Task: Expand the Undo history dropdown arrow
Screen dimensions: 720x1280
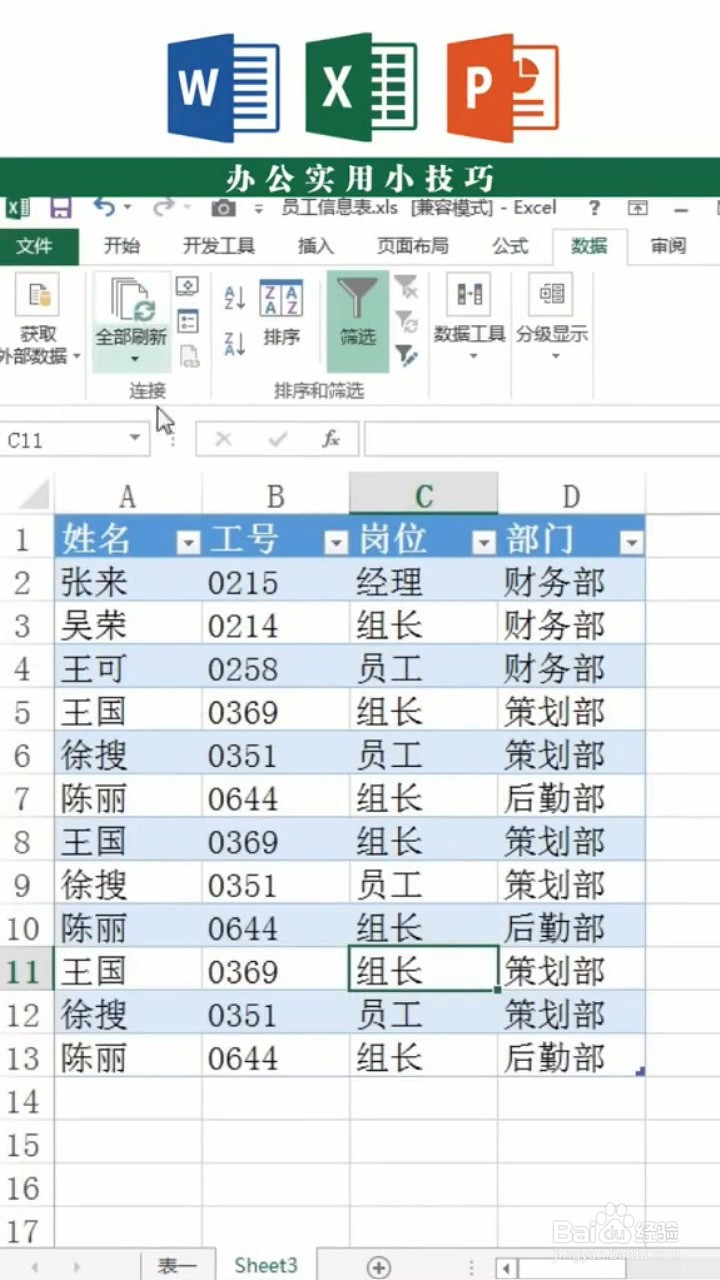Action: coord(127,208)
